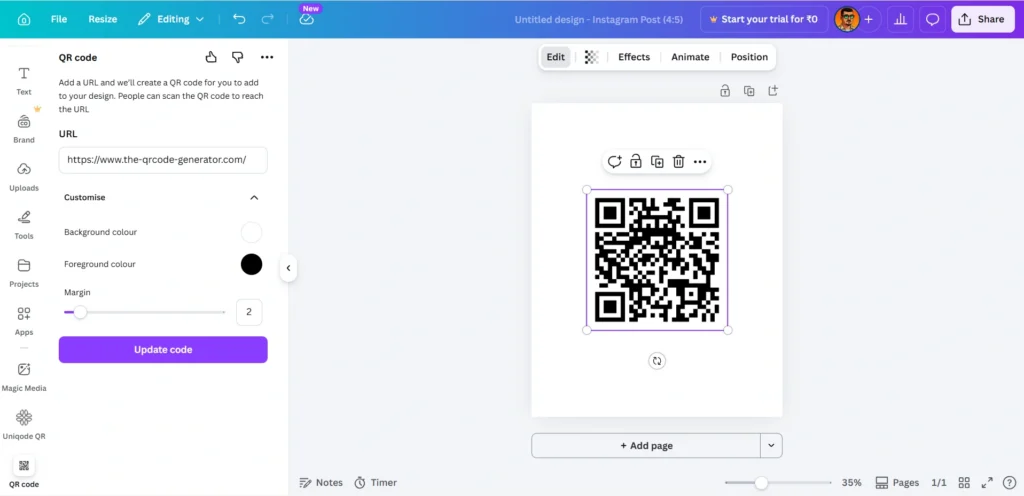
Task: Lock the selected QR code element
Action: pos(635,162)
